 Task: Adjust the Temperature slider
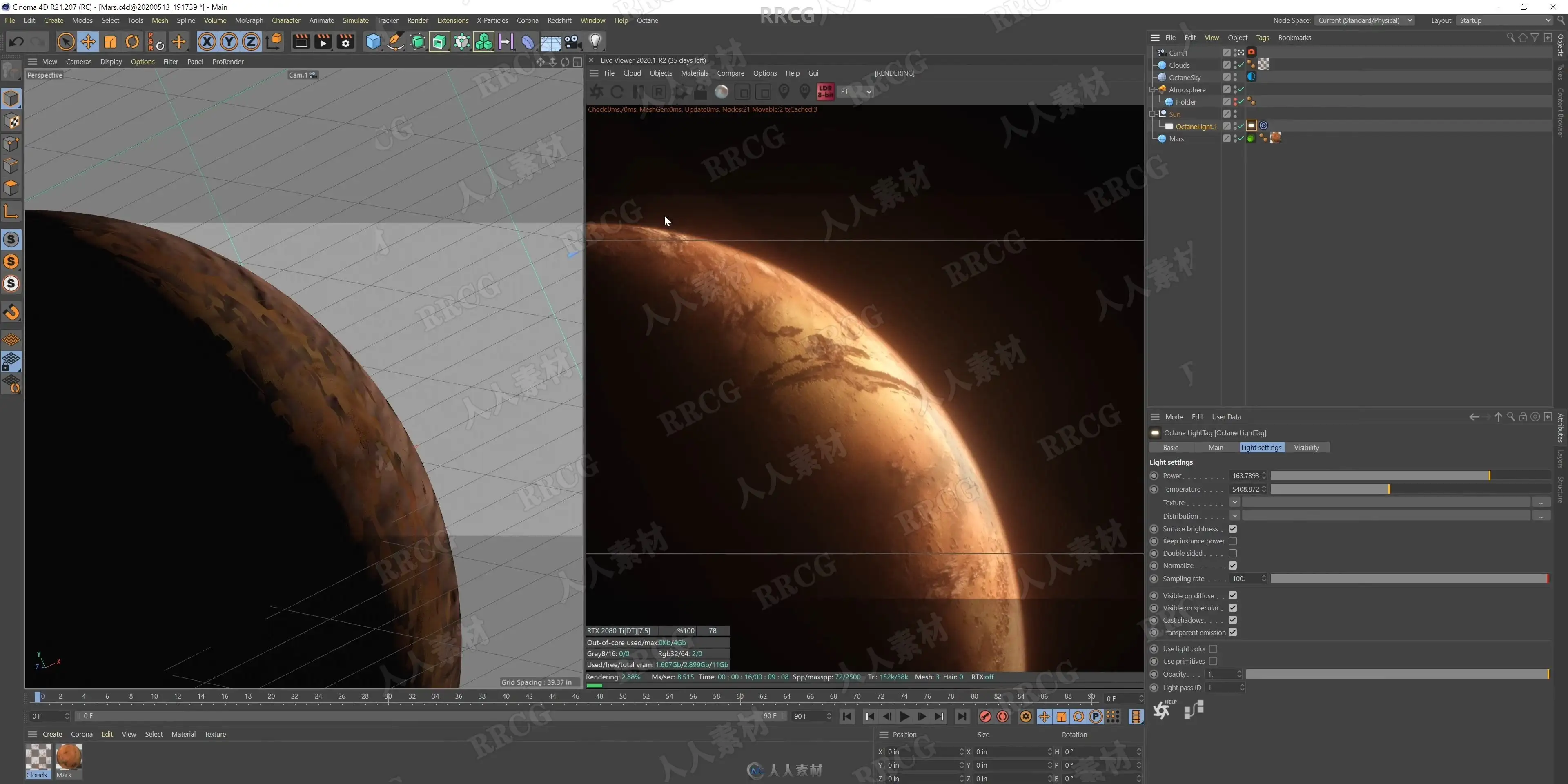click(1409, 490)
